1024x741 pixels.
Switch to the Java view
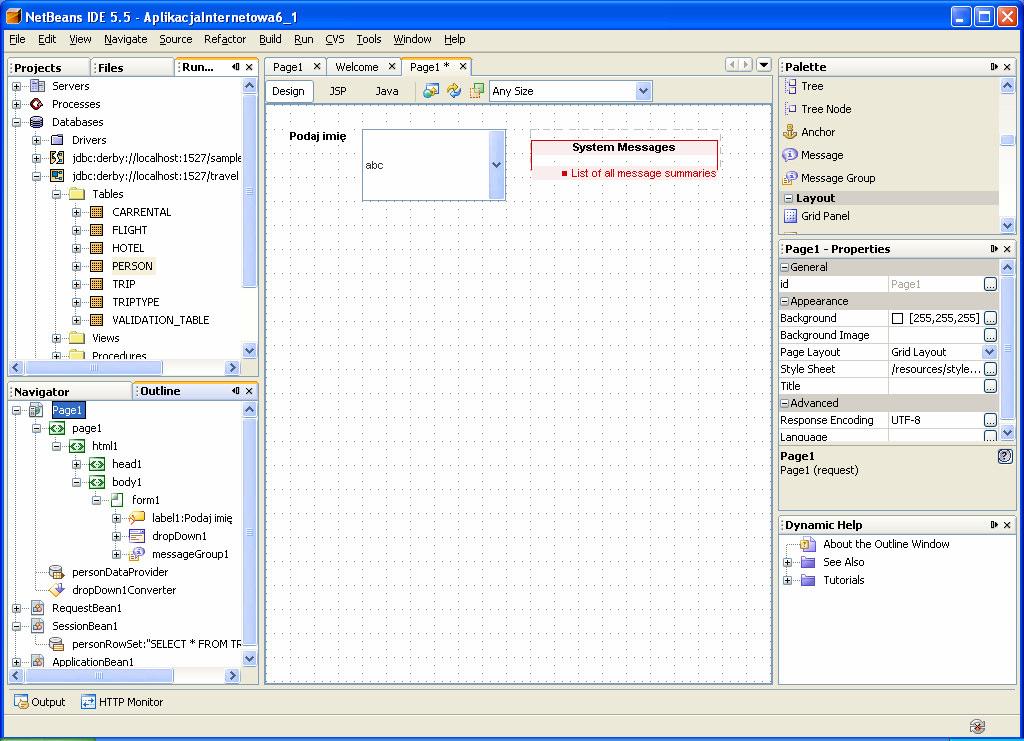pos(387,91)
